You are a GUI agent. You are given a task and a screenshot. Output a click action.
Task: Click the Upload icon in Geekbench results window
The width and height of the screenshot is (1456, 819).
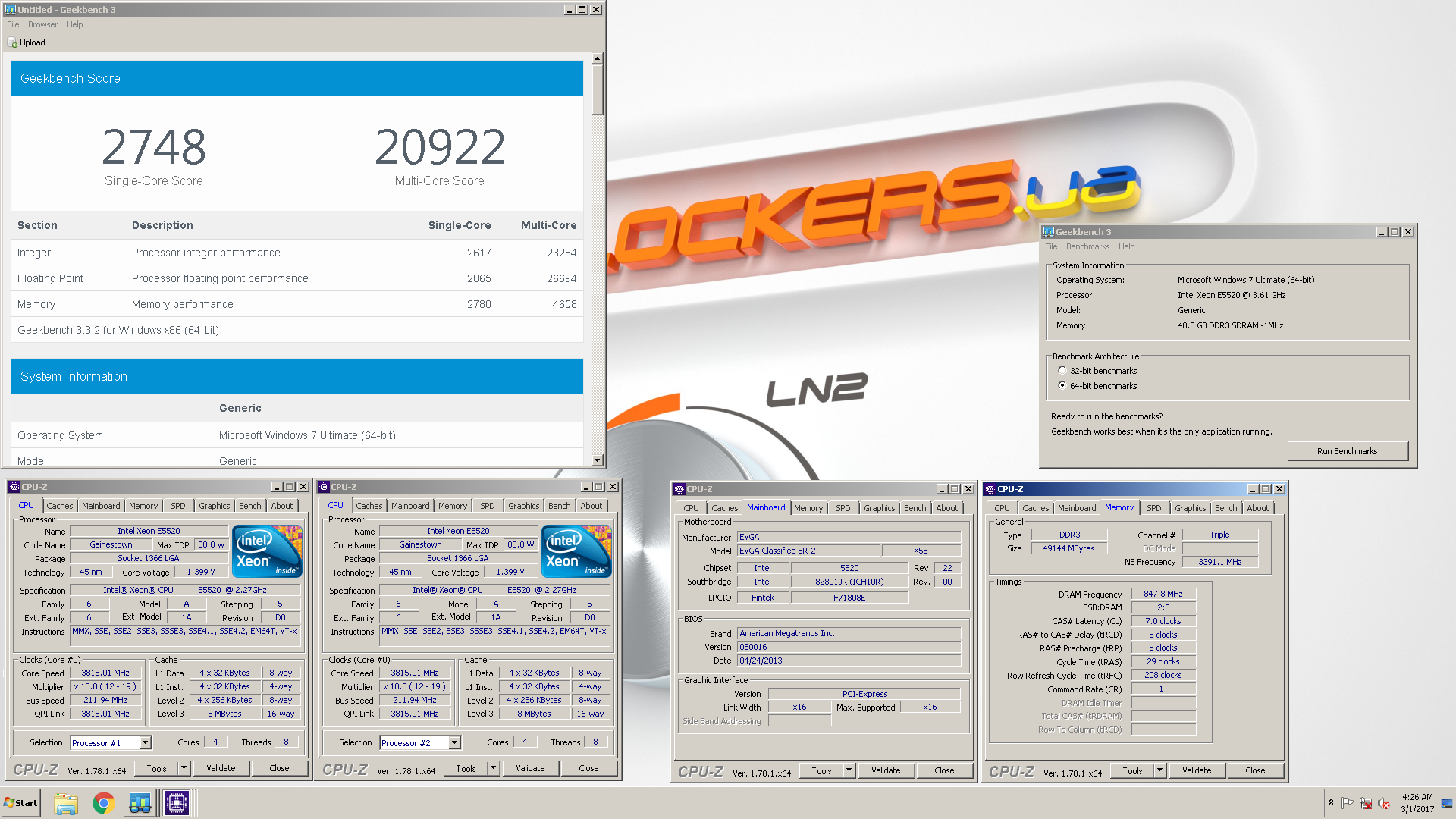[x=13, y=43]
